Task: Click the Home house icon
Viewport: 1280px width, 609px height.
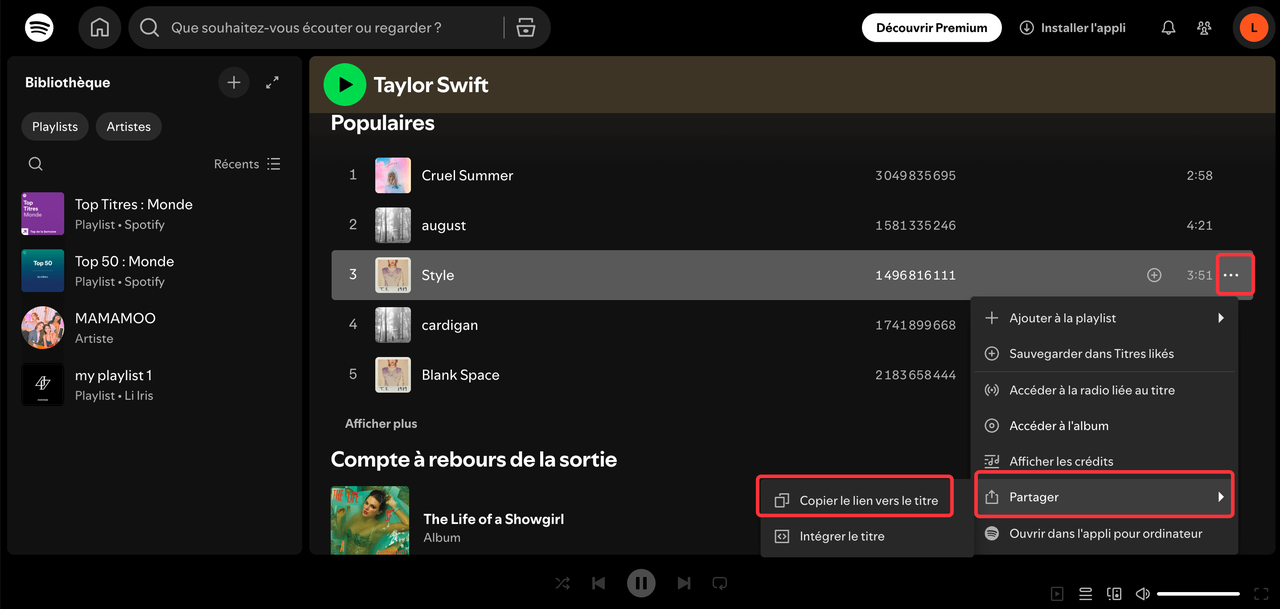Action: [x=100, y=28]
